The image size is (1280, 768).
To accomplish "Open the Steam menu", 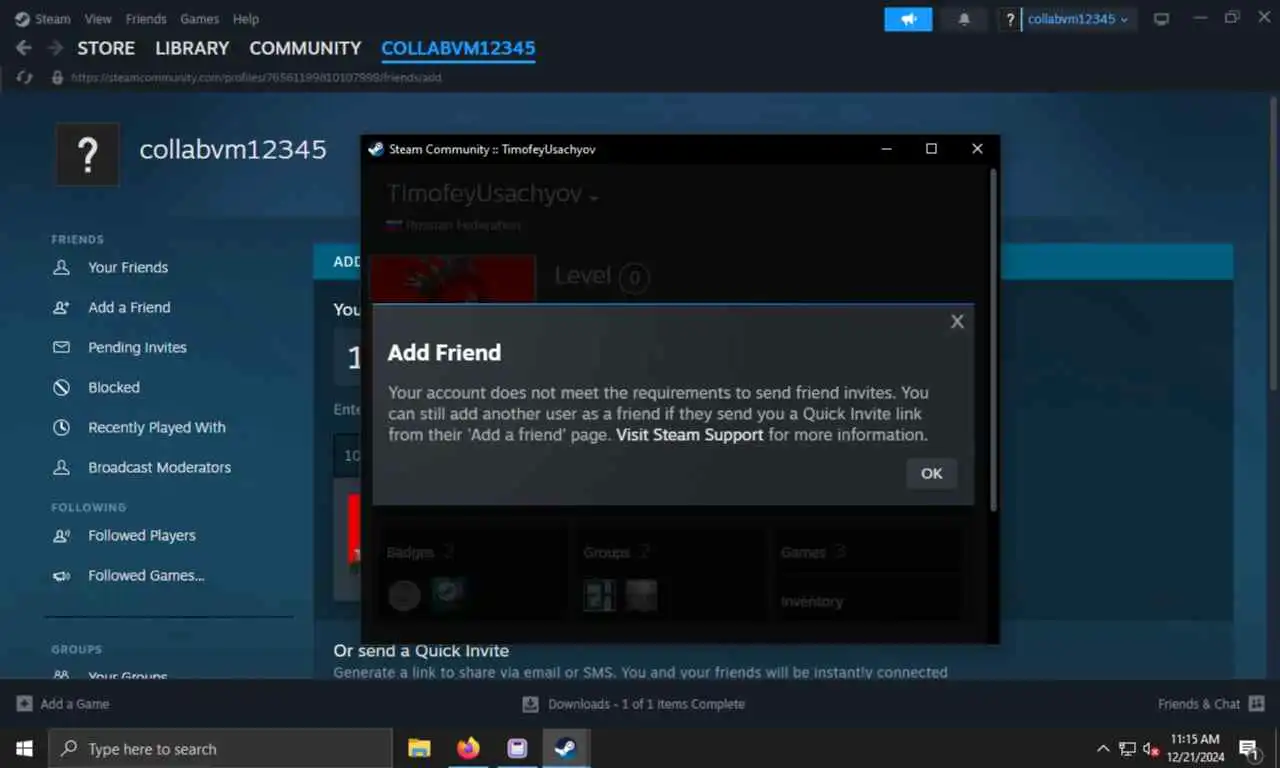I will 44,19.
